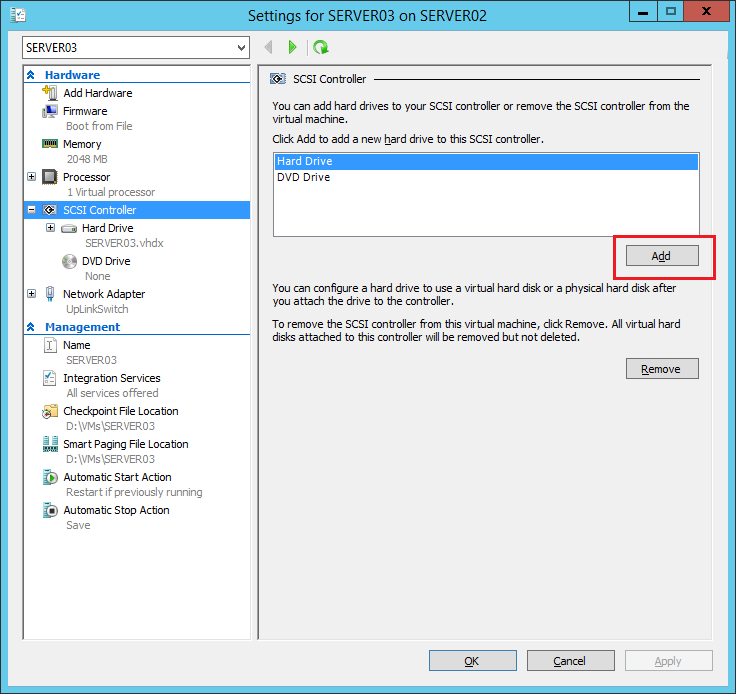The height and width of the screenshot is (694, 736).
Task: Click the Name icon under Management
Action: pyautogui.click(x=50, y=345)
